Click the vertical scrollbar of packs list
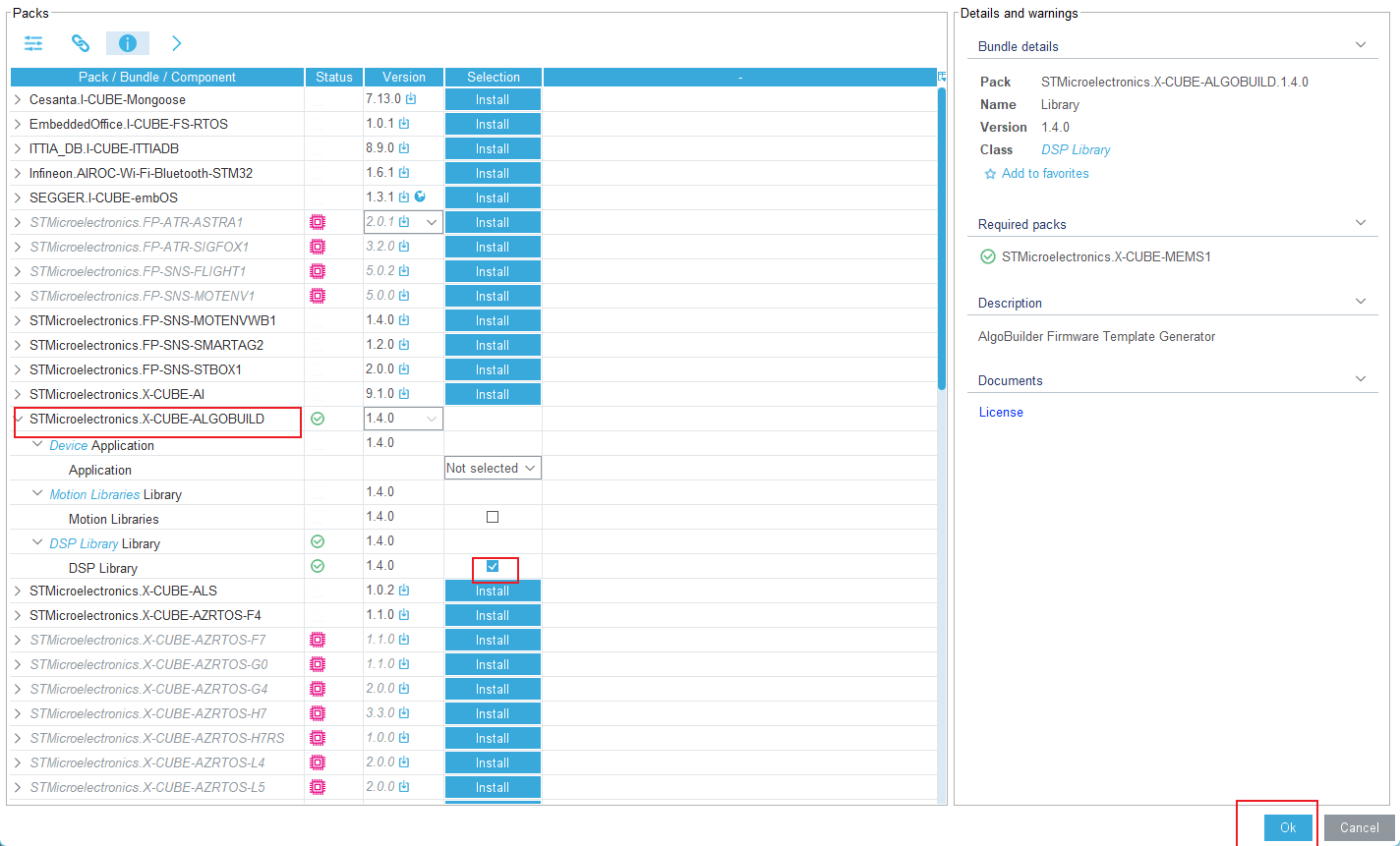Screen dimensions: 1400x846 point(942,239)
